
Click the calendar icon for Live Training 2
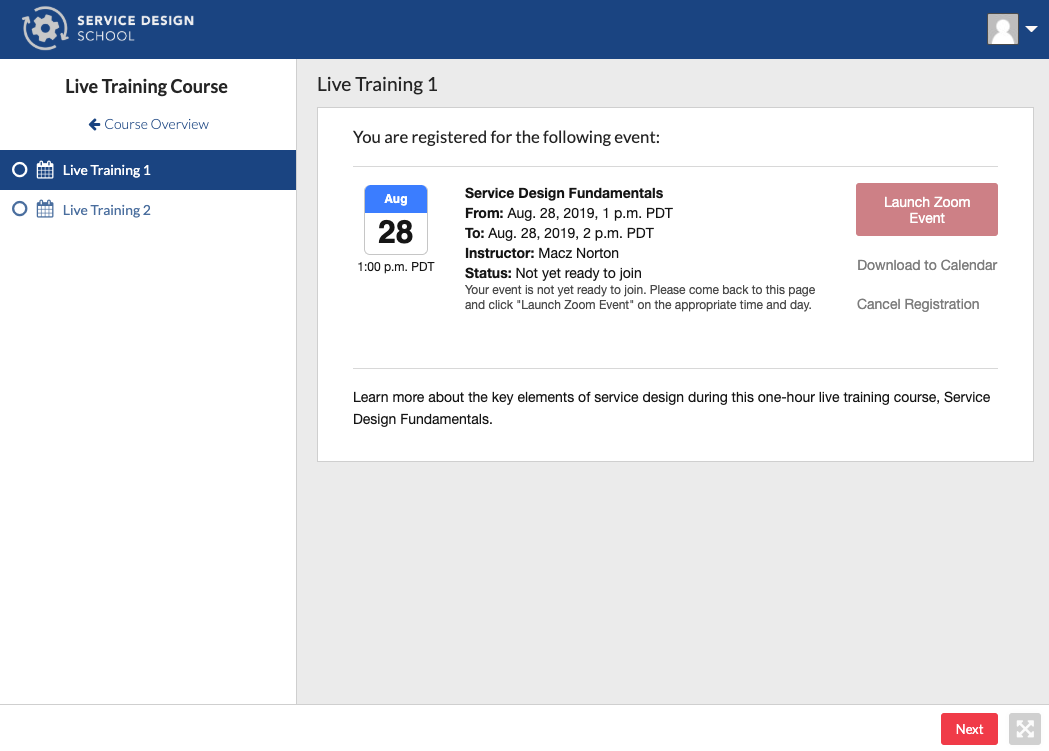(45, 210)
